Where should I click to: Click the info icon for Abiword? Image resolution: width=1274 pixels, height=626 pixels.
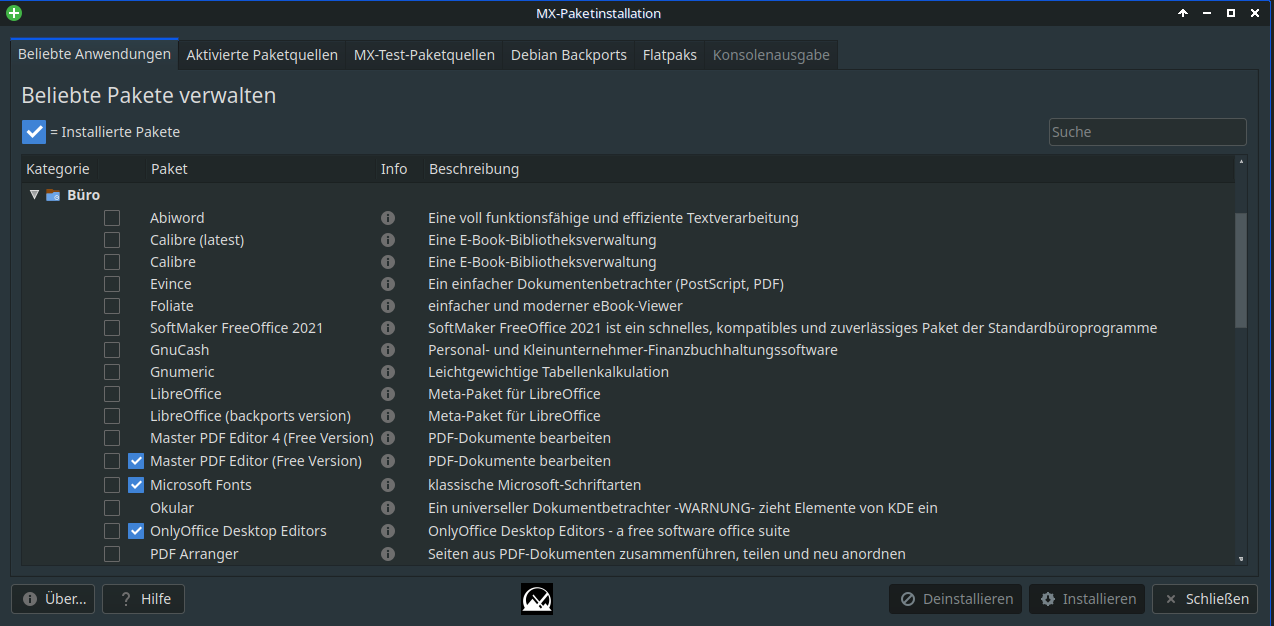pos(388,218)
